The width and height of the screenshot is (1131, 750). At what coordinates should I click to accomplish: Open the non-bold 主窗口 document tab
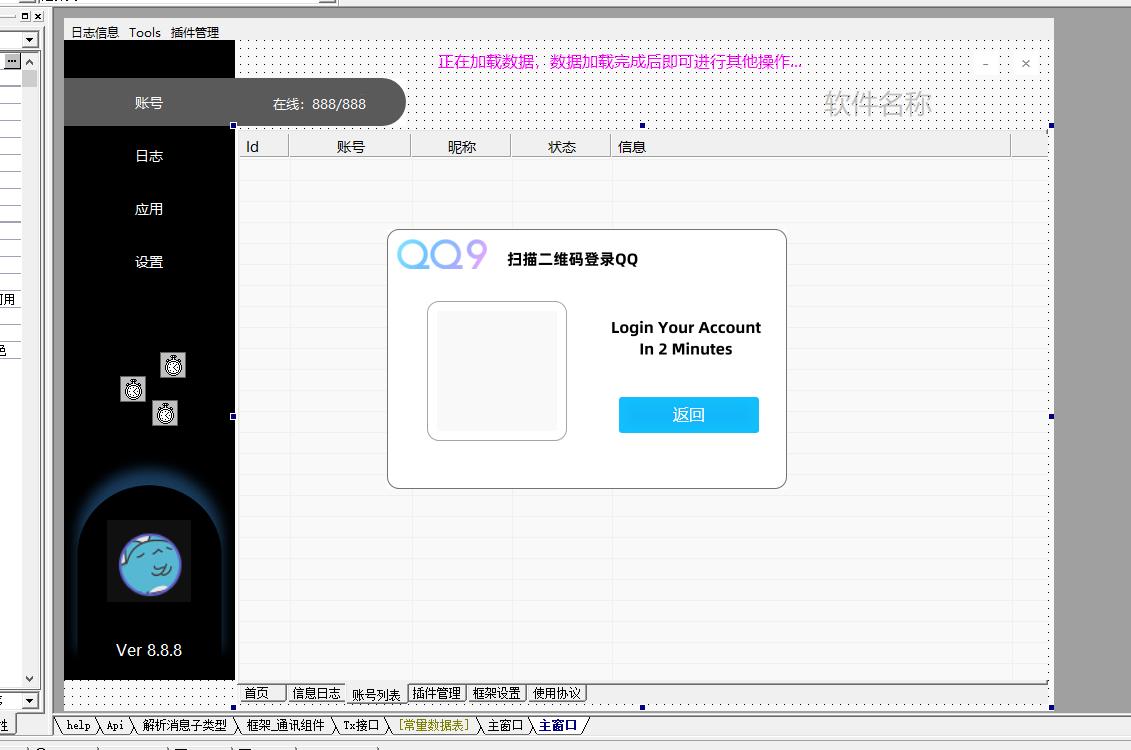pos(505,725)
